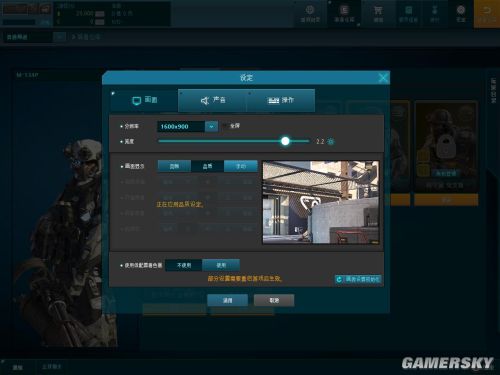Click the orange return arrow in top-right corner

point(487,10)
